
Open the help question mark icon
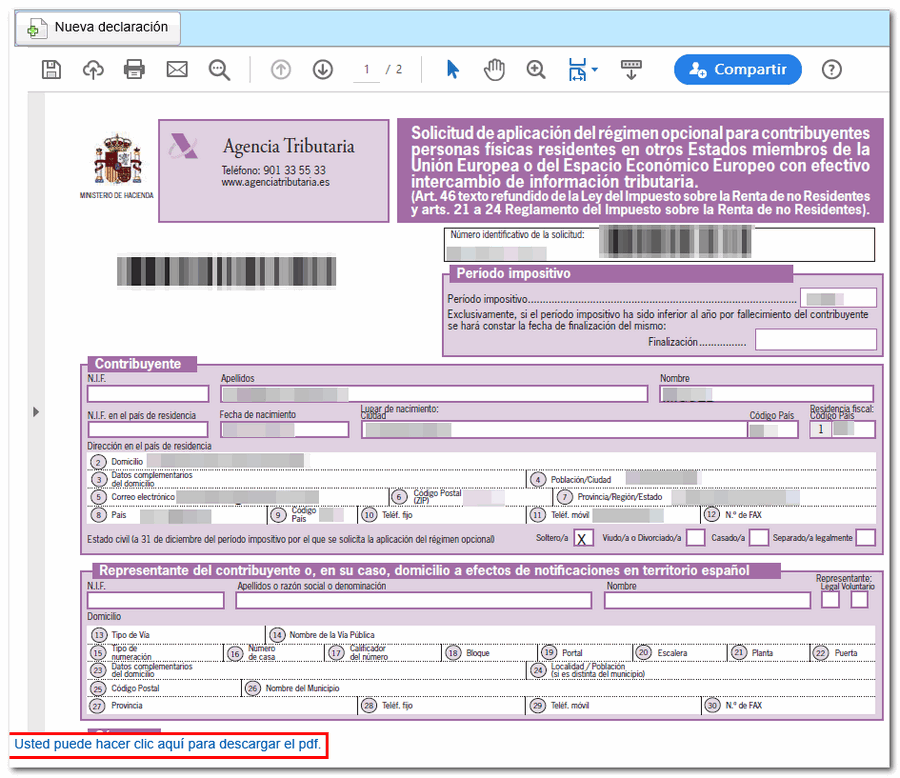(x=831, y=69)
